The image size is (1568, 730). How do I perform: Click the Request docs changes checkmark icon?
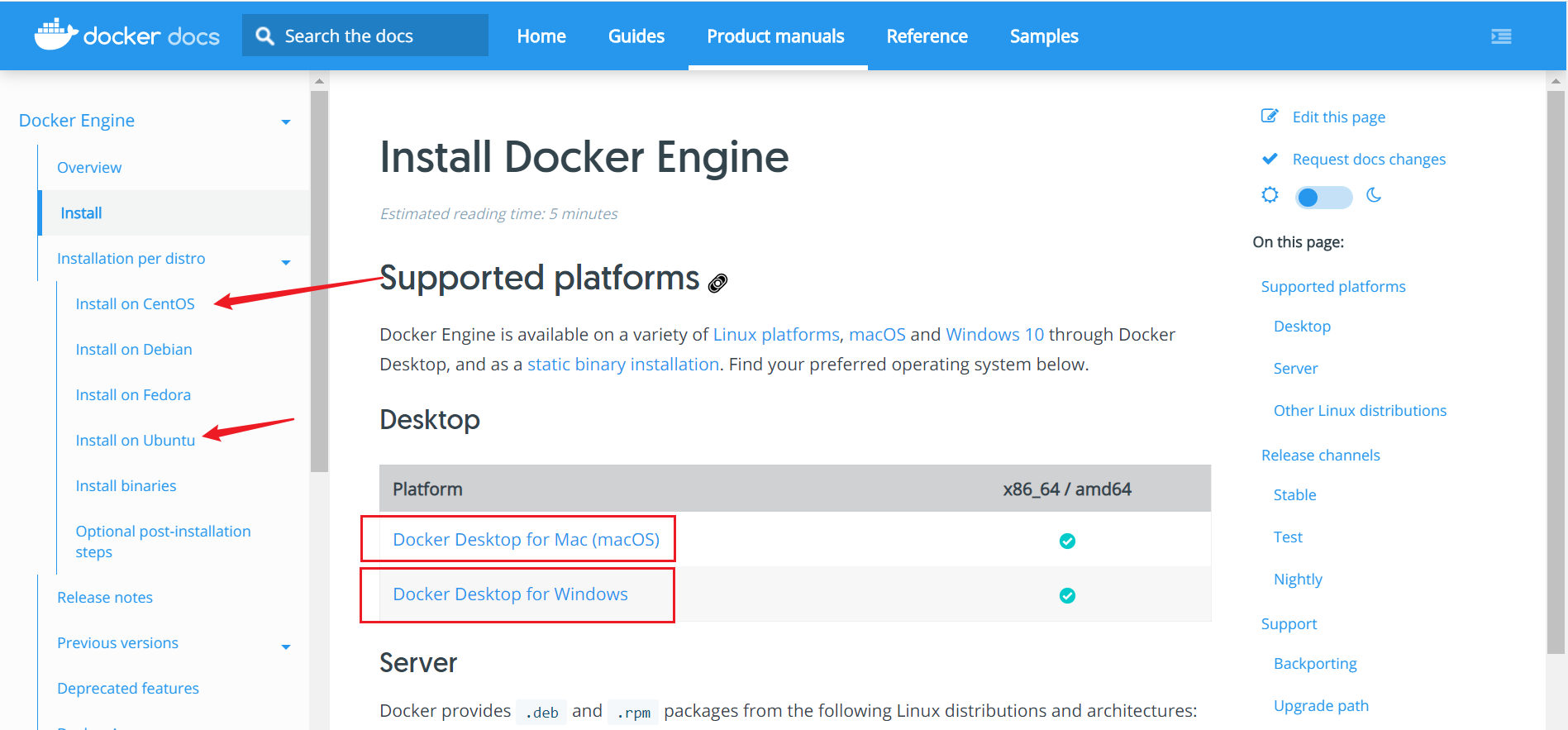click(x=1270, y=159)
